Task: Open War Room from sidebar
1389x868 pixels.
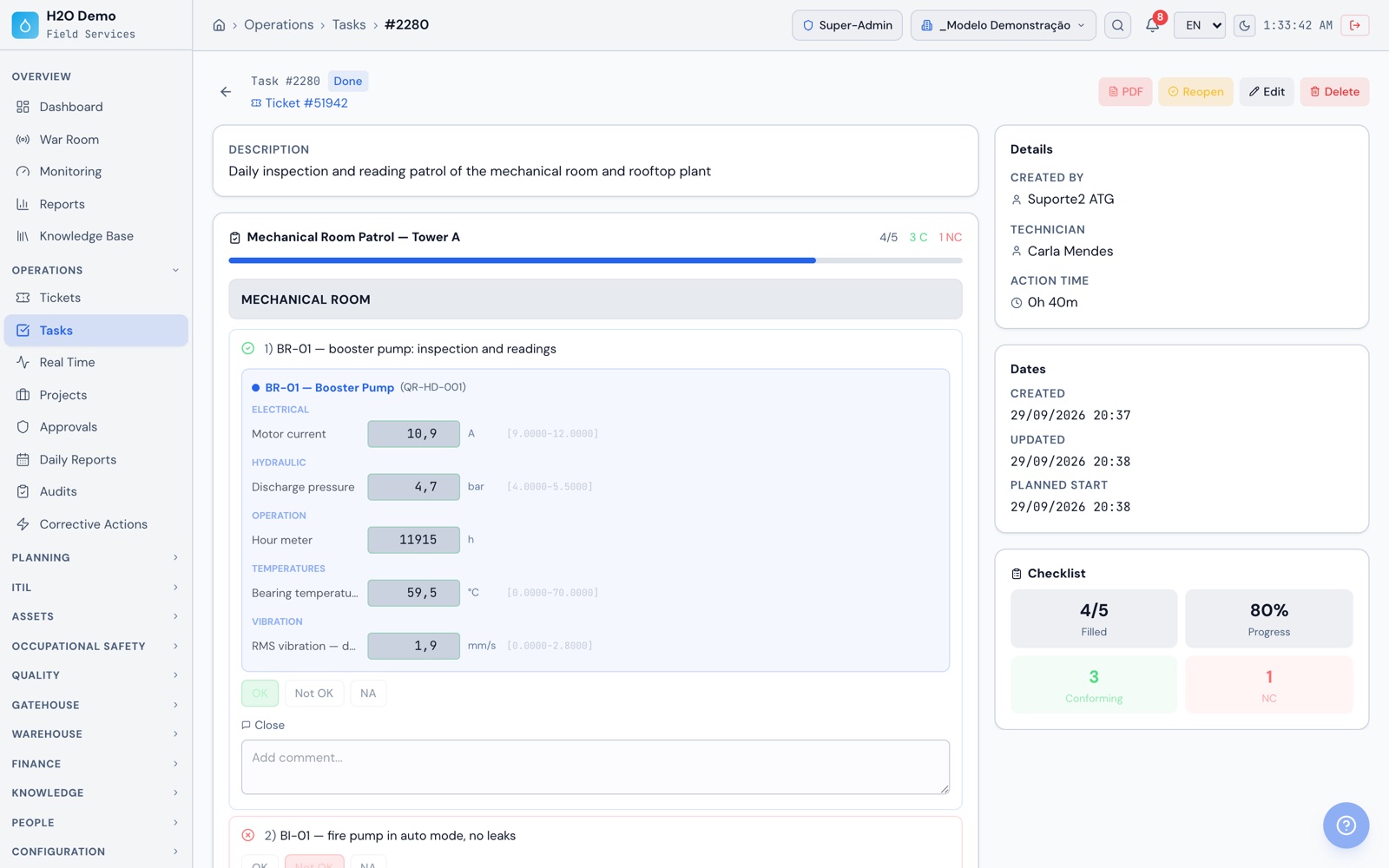Action: (95, 139)
